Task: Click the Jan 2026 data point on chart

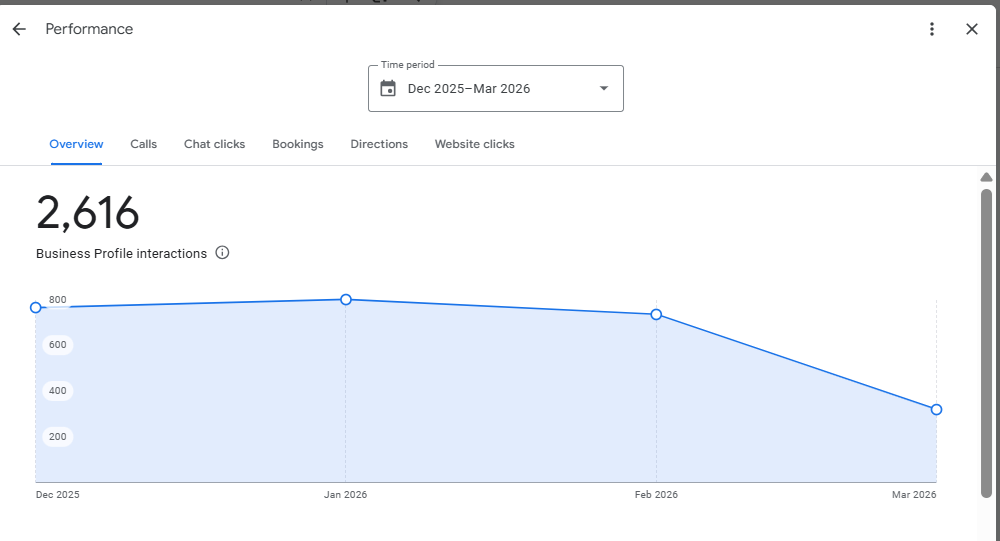Action: 346,299
